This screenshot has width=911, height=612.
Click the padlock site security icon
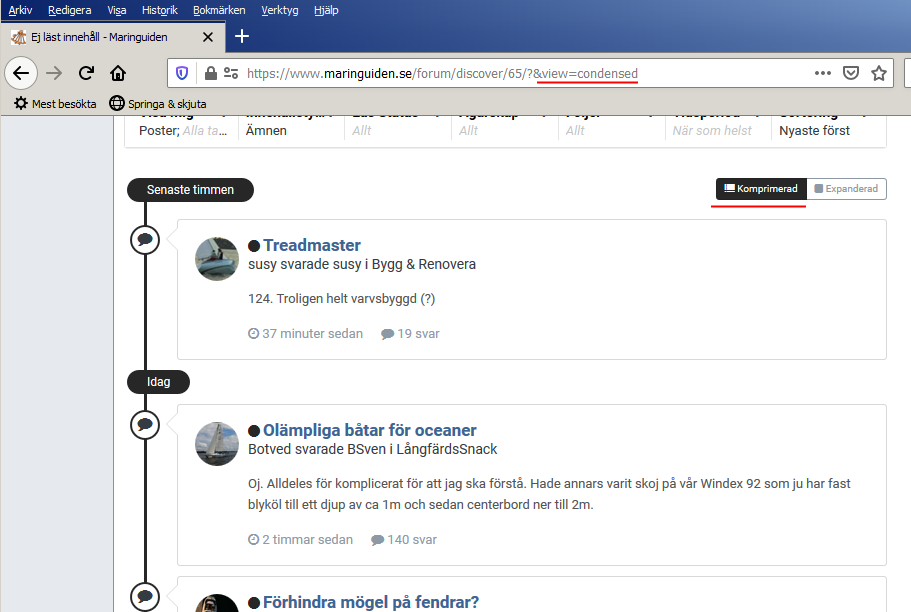210,73
